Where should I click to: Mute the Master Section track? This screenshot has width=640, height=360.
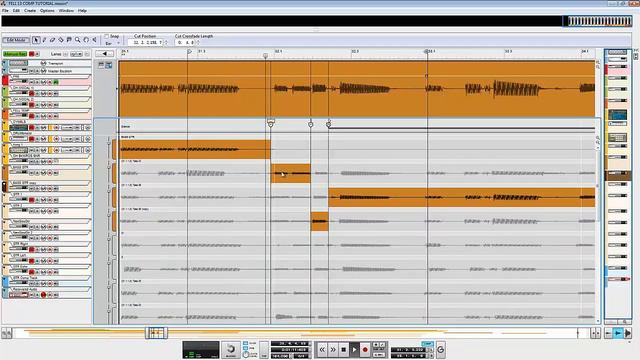(x=31, y=71)
